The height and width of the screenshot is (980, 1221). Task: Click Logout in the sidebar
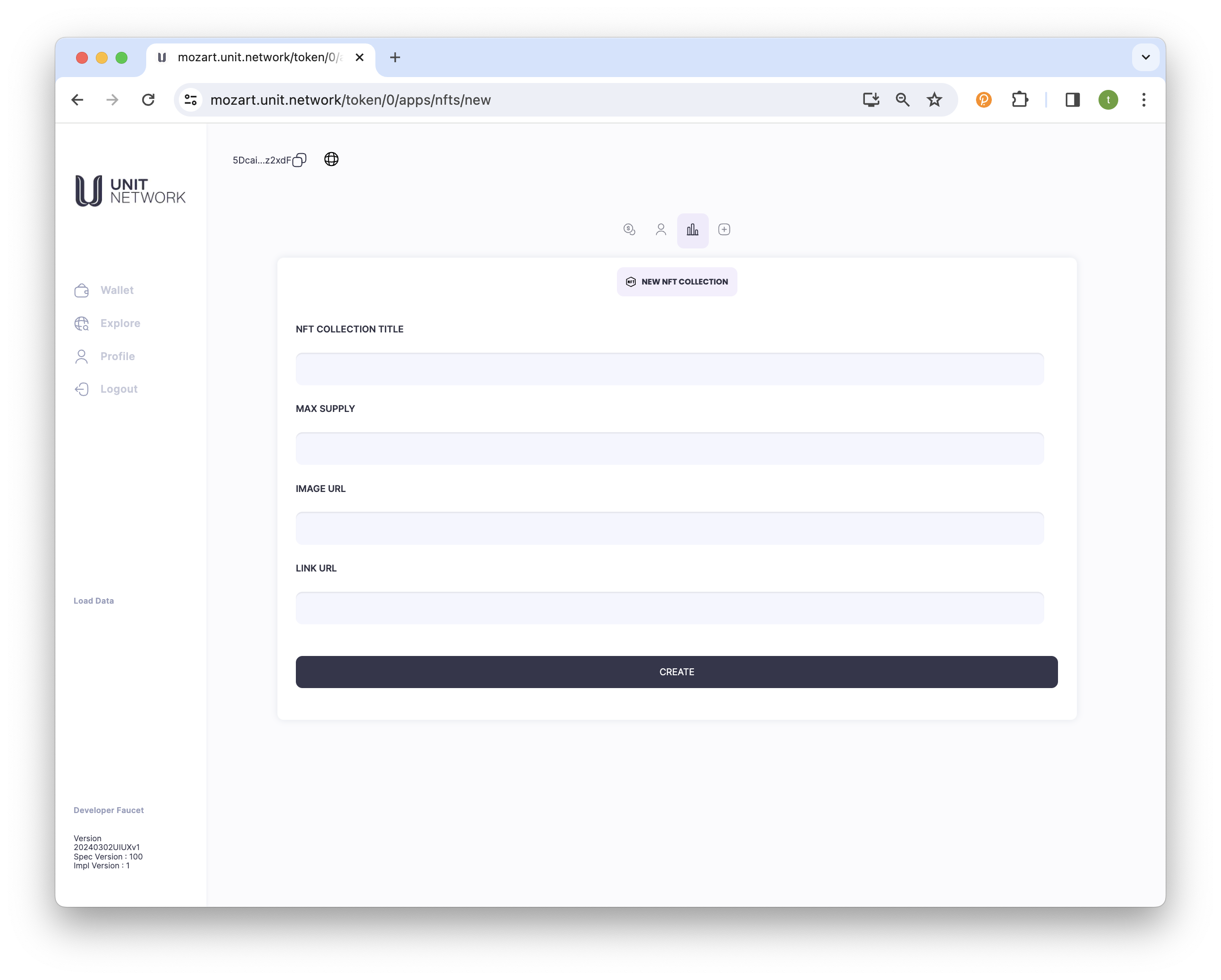click(119, 389)
